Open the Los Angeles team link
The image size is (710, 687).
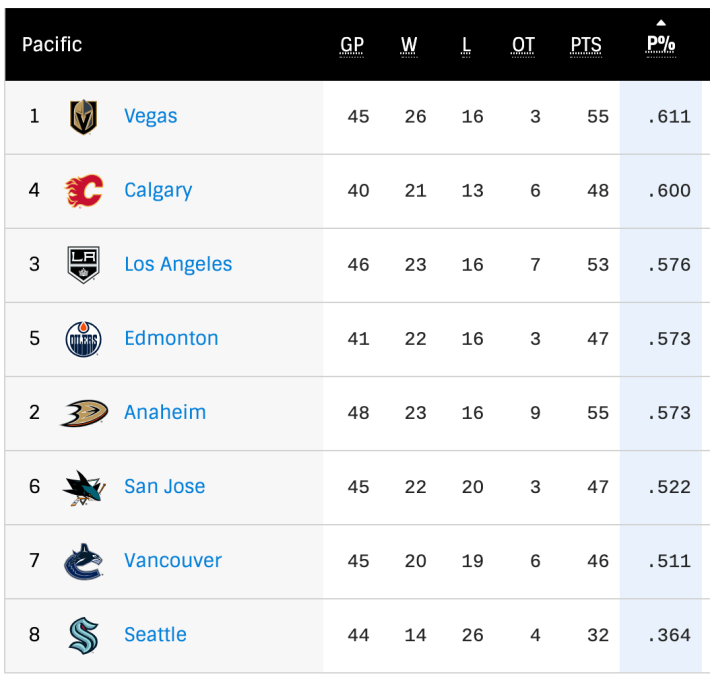178,264
